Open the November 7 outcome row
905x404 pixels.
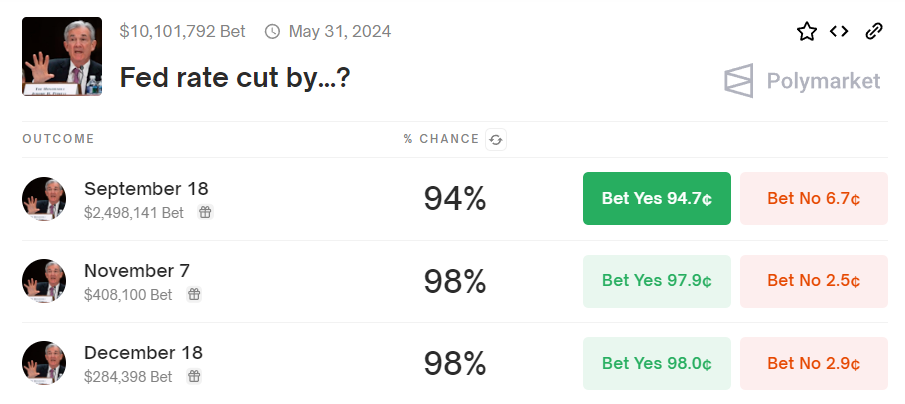point(137,271)
